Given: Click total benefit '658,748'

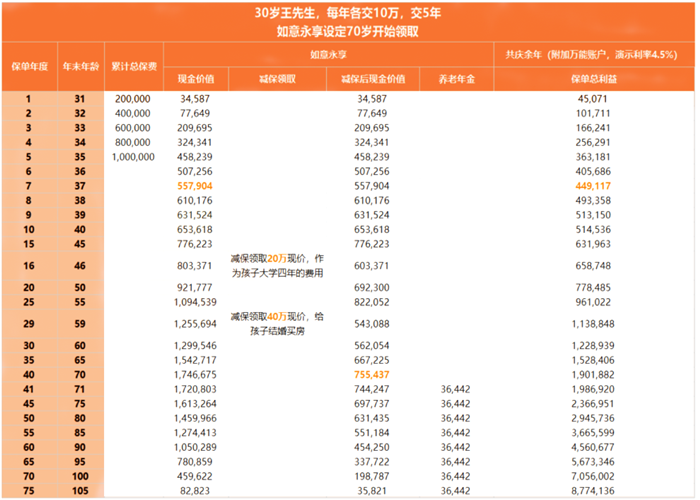Looking at the screenshot, I should [x=593, y=266].
